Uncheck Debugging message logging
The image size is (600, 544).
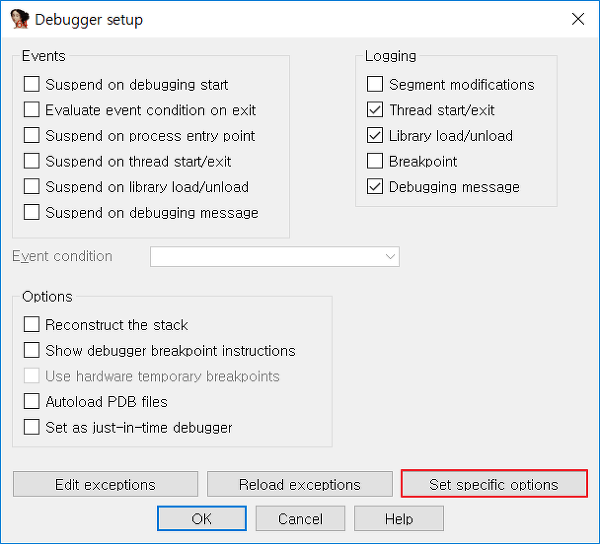[x=375, y=187]
